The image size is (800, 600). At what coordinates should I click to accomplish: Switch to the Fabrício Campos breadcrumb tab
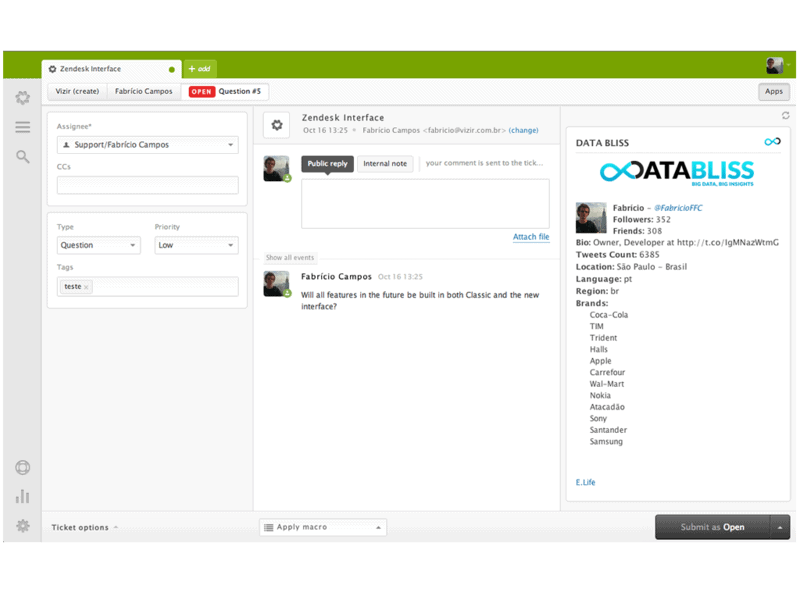(x=143, y=92)
